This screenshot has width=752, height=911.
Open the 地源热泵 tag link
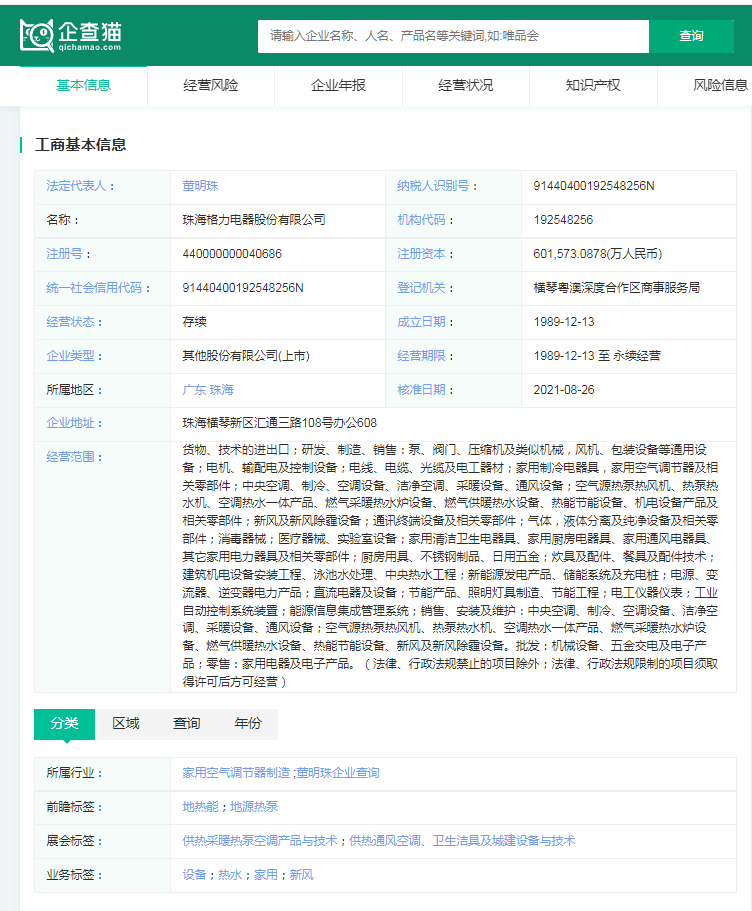[x=254, y=806]
